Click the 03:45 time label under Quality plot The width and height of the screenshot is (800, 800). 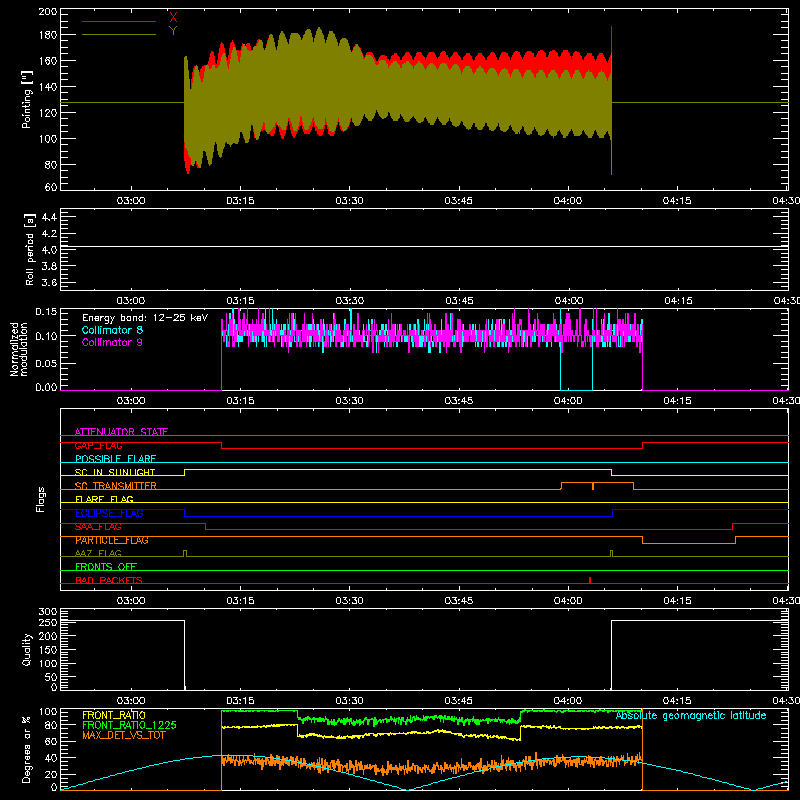pos(459,701)
